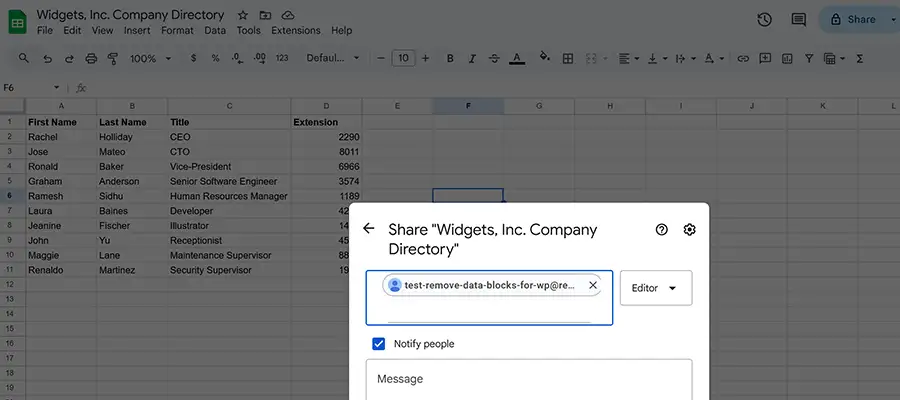900x400 pixels.
Task: Star the Widgets, Inc. Company Directory document
Action: (x=243, y=15)
